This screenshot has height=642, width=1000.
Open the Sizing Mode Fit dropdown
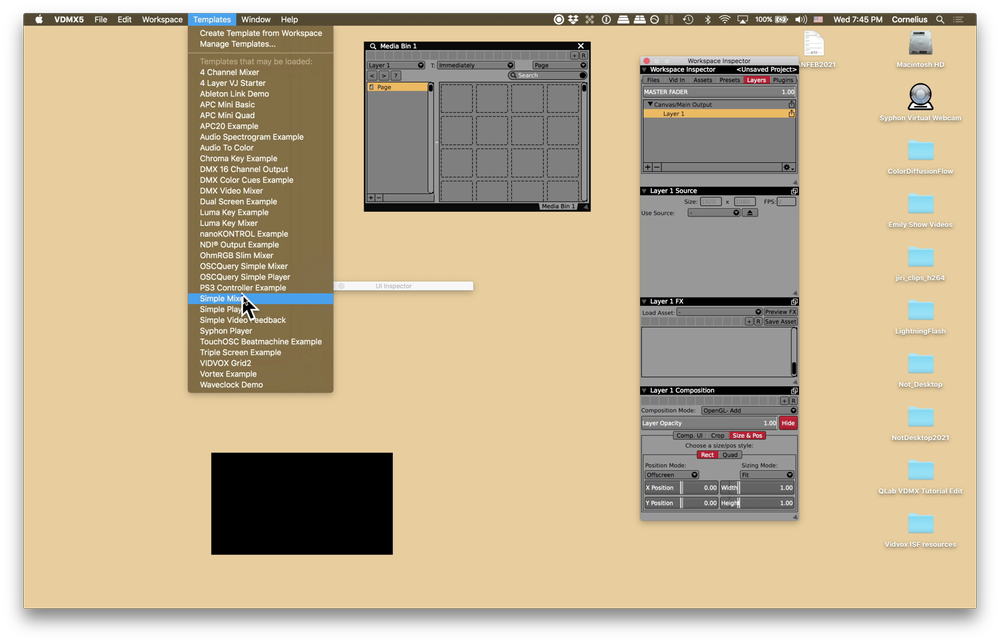tap(767, 474)
